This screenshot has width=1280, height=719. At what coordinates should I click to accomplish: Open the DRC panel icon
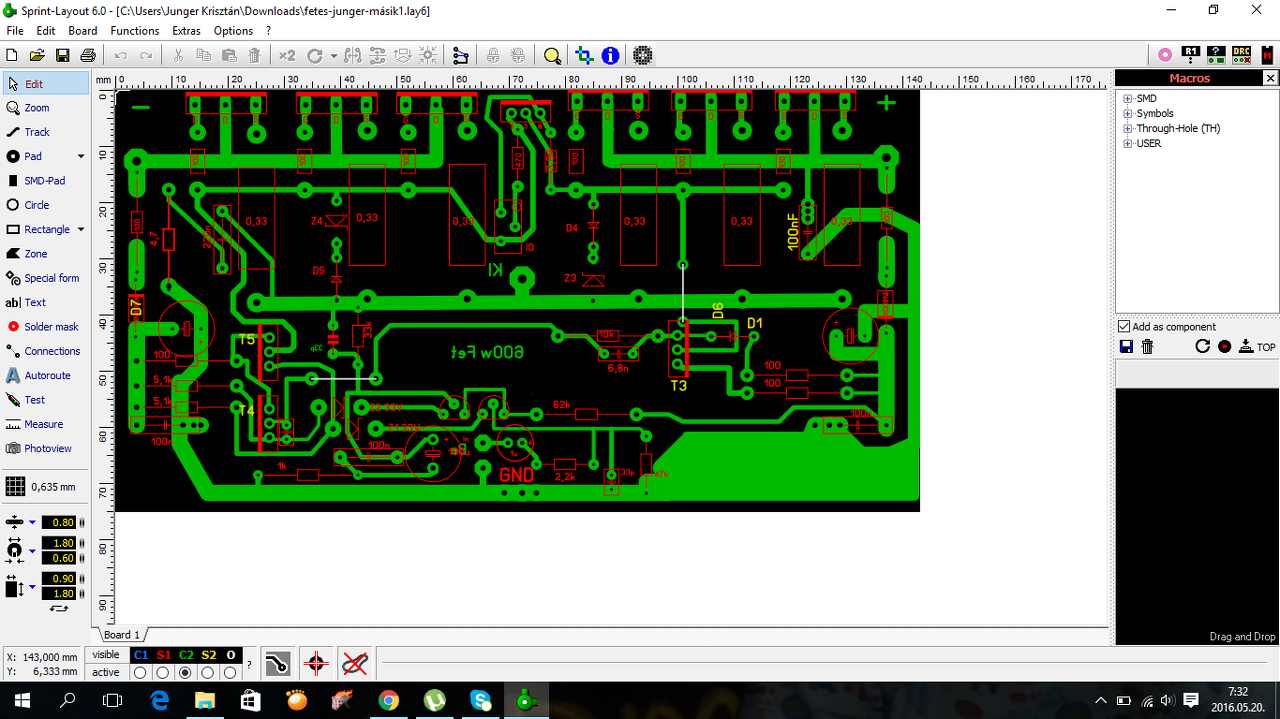[x=1241, y=55]
